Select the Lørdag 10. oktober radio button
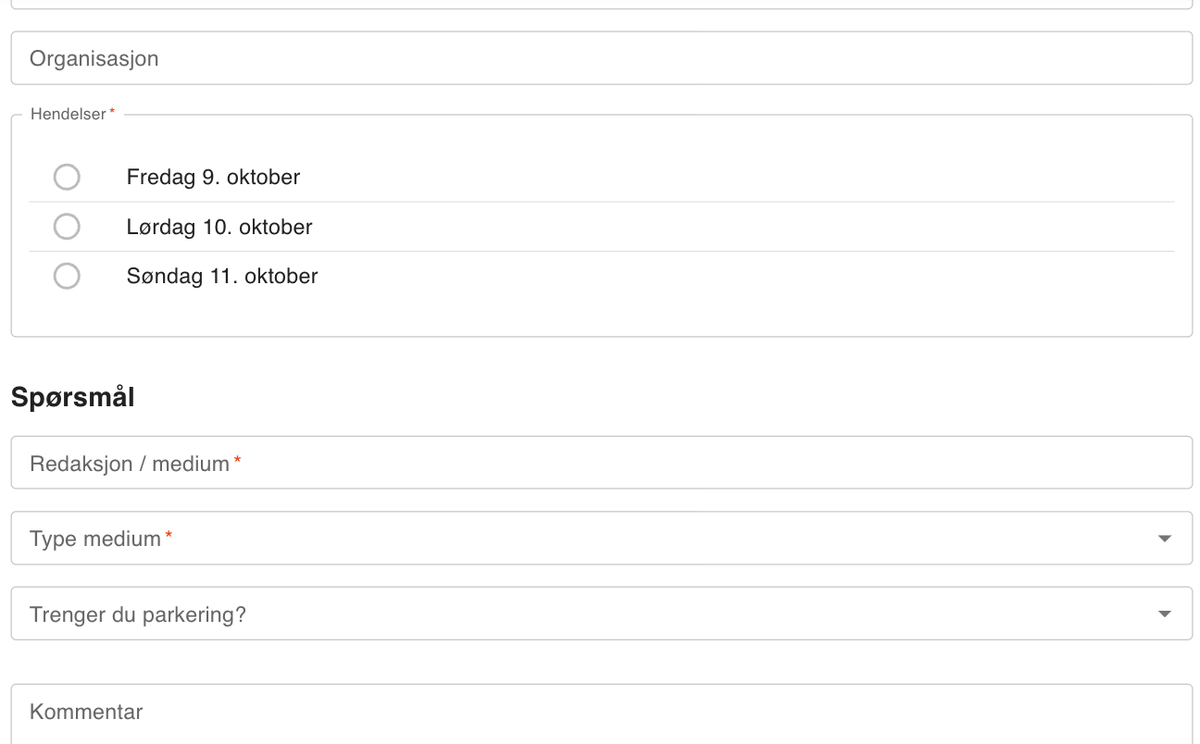Image resolution: width=1200 pixels, height=744 pixels. (67, 227)
